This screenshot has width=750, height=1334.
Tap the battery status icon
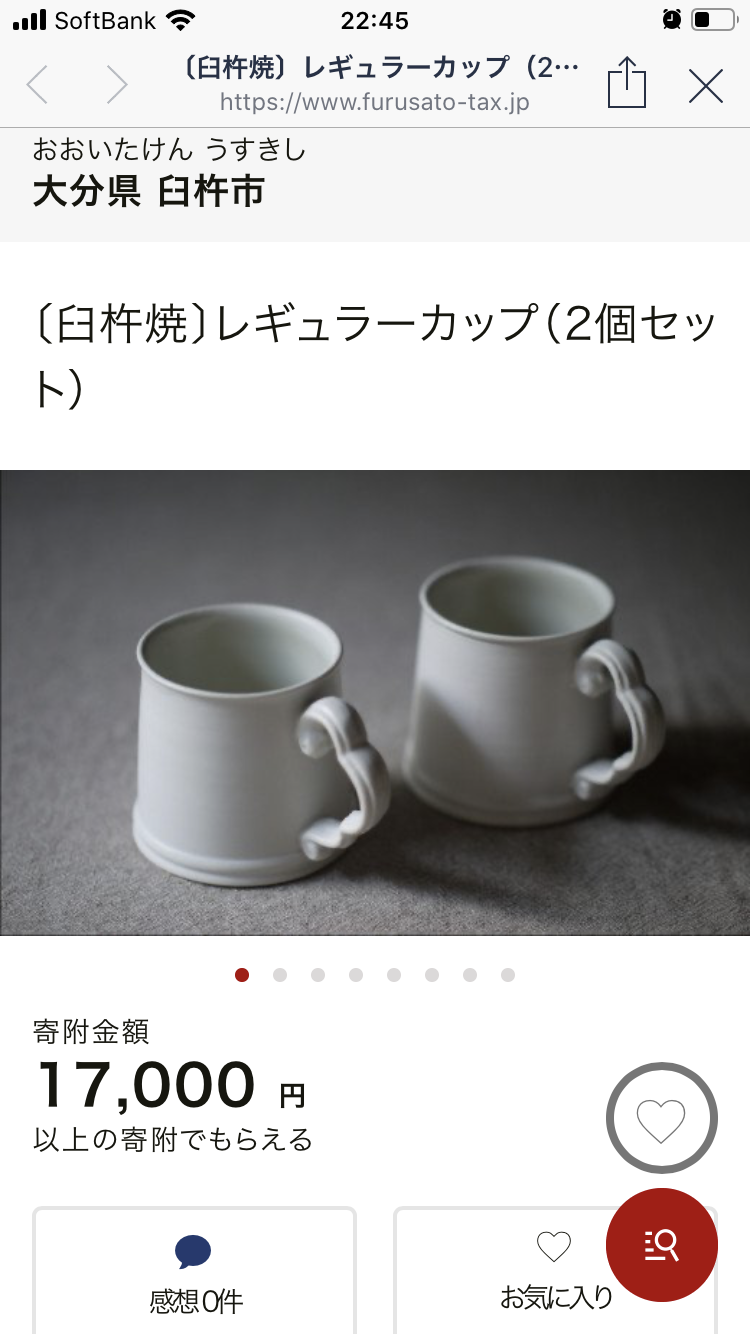713,20
